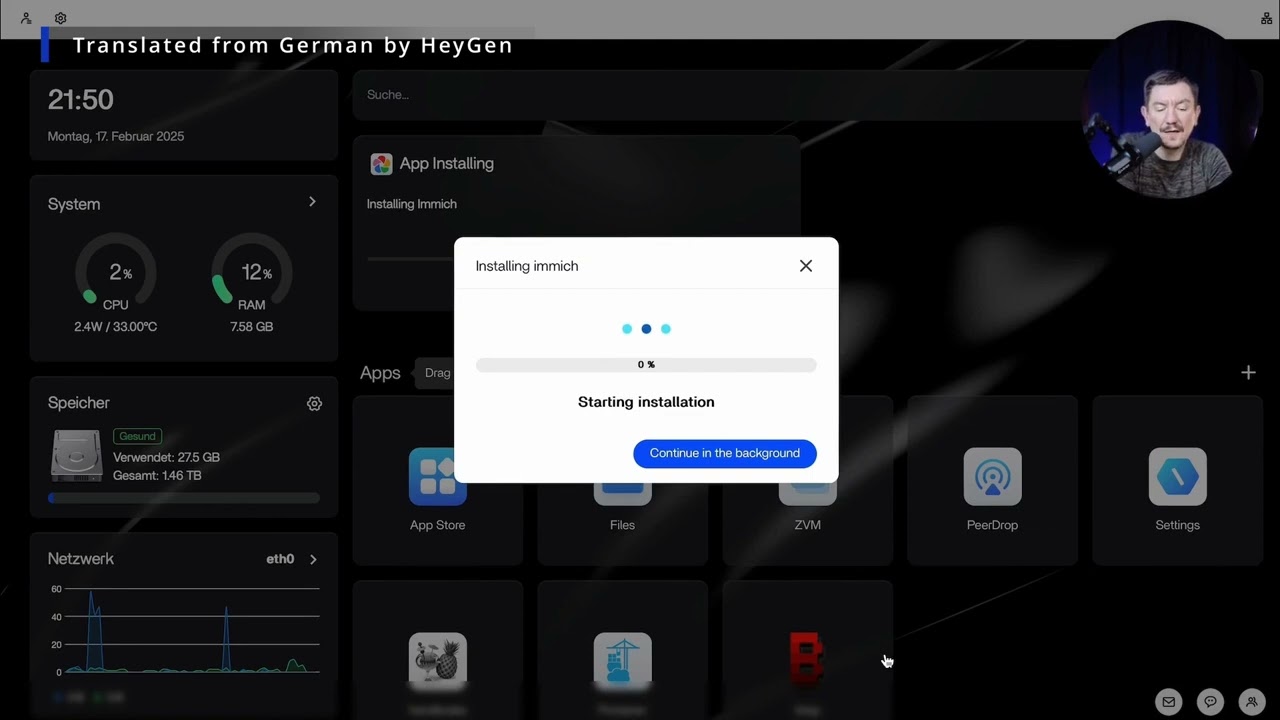Click the 21:50 clock
The width and height of the screenshot is (1280, 720).
81,99
